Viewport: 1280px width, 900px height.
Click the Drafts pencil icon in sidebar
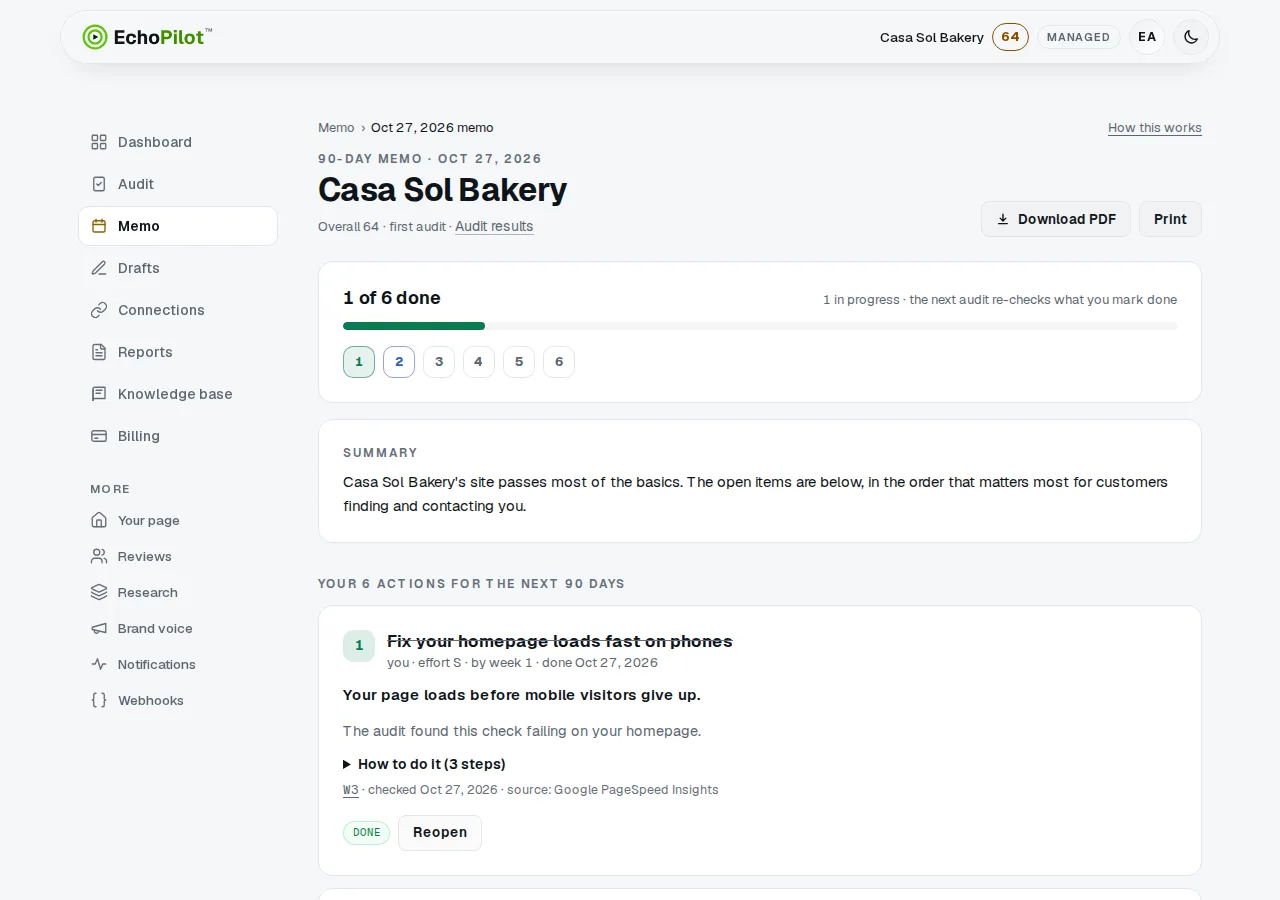coord(99,268)
